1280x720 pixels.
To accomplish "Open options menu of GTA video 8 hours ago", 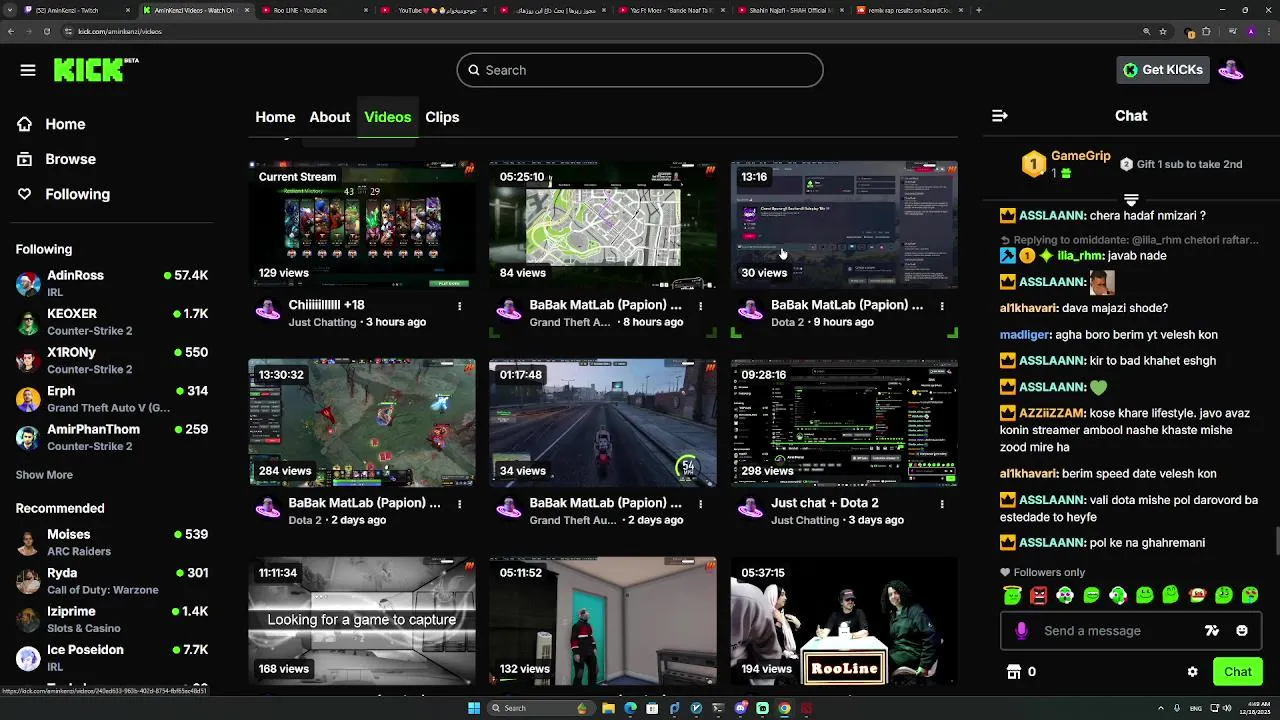I will point(700,306).
